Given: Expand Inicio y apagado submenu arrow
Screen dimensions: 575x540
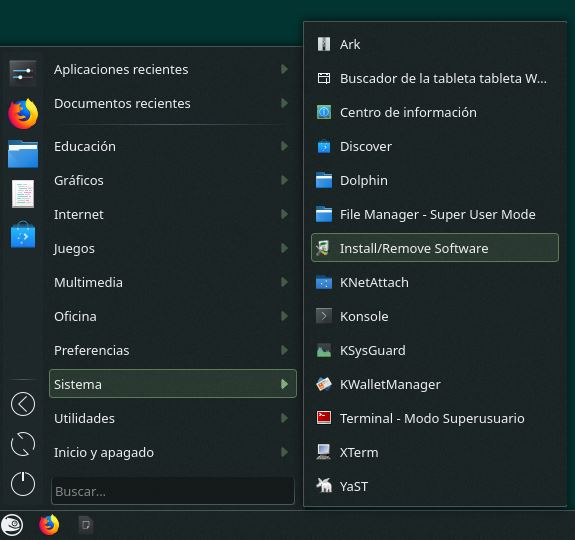Looking at the screenshot, I should pyautogui.click(x=284, y=452).
